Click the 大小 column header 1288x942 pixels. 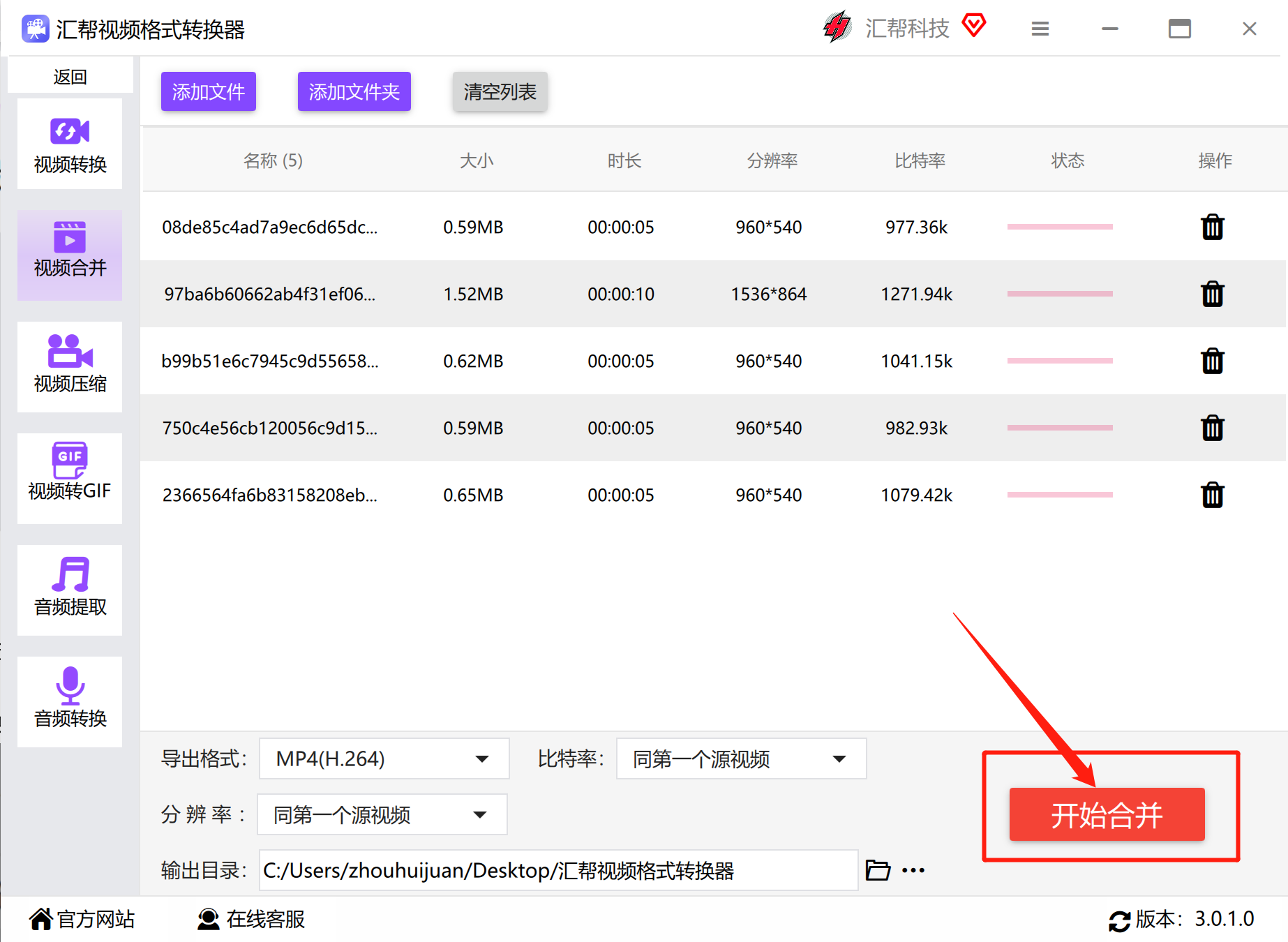point(477,160)
